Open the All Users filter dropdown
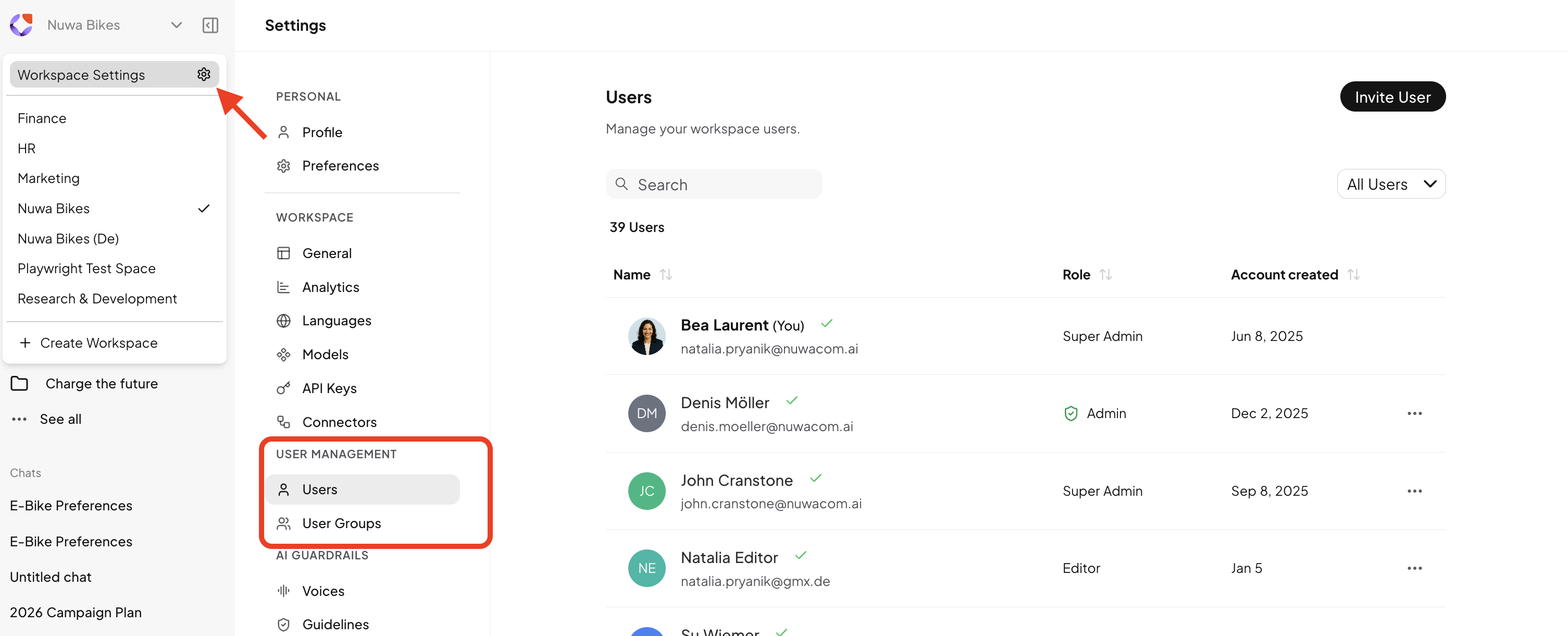Viewport: 1568px width, 636px height. 1391,184
